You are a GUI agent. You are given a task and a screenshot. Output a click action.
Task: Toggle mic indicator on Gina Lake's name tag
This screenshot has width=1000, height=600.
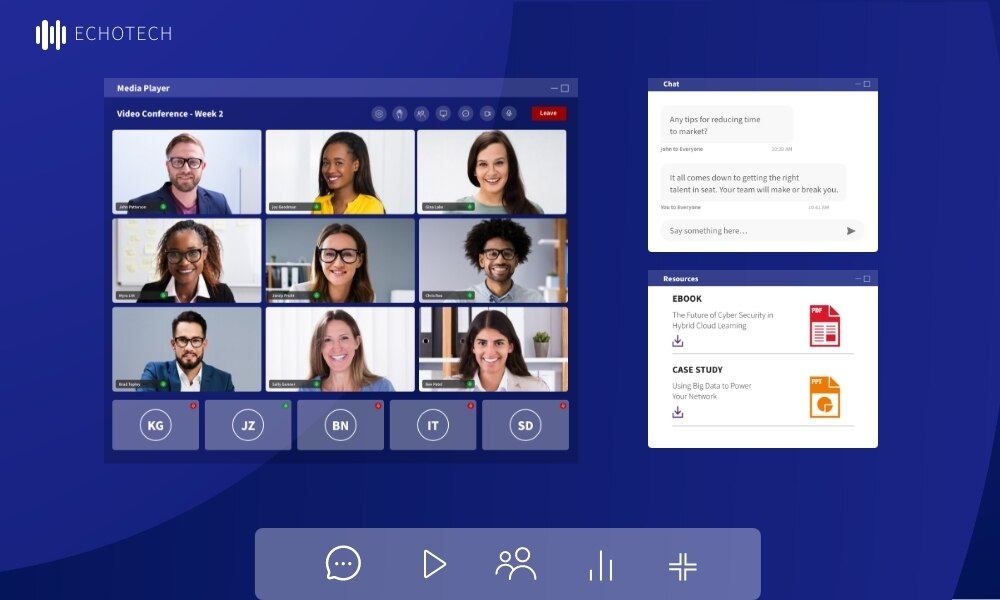470,207
